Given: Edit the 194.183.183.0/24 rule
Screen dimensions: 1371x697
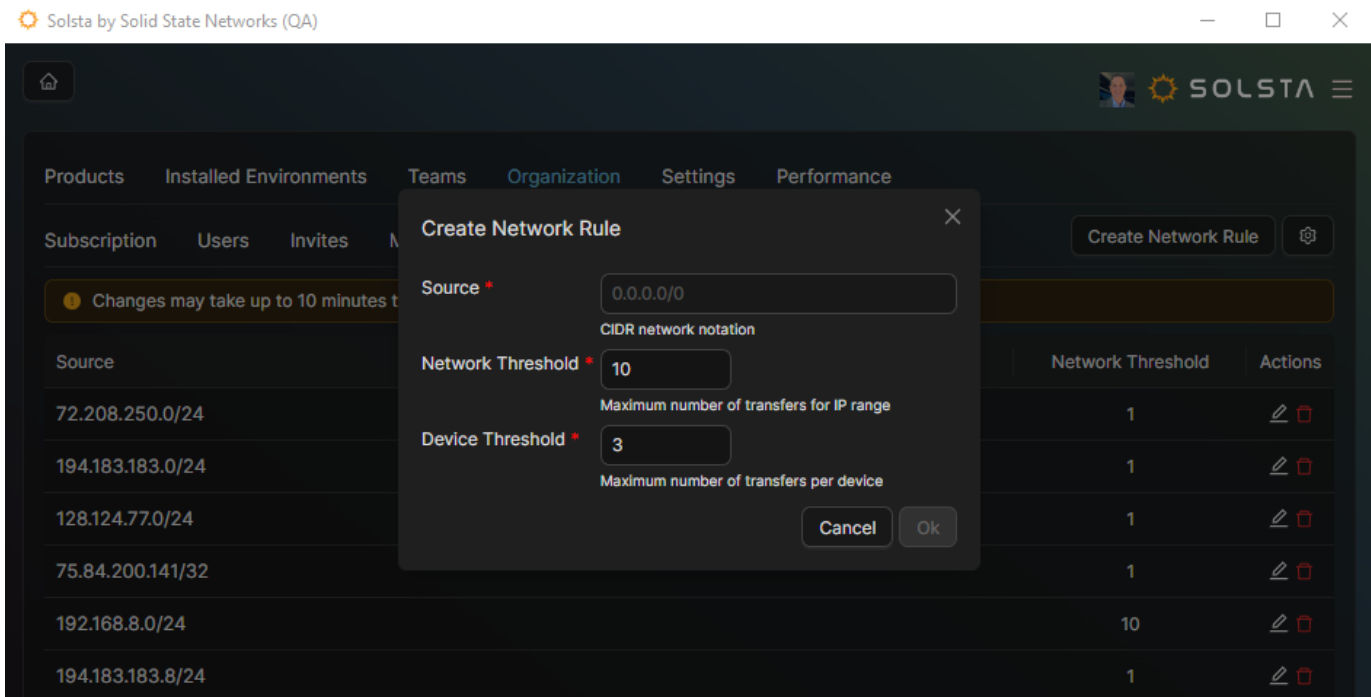Looking at the screenshot, I should point(1278,466).
